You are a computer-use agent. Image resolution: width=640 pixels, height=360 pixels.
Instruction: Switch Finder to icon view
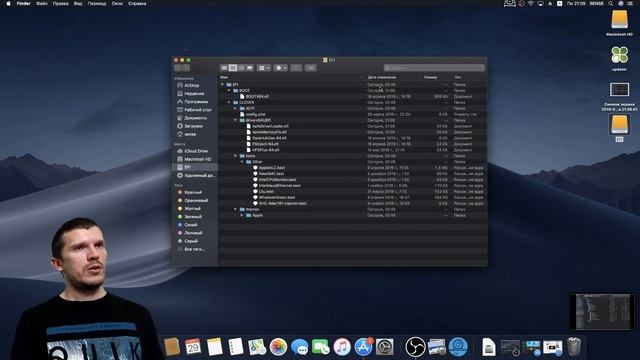click(x=224, y=68)
